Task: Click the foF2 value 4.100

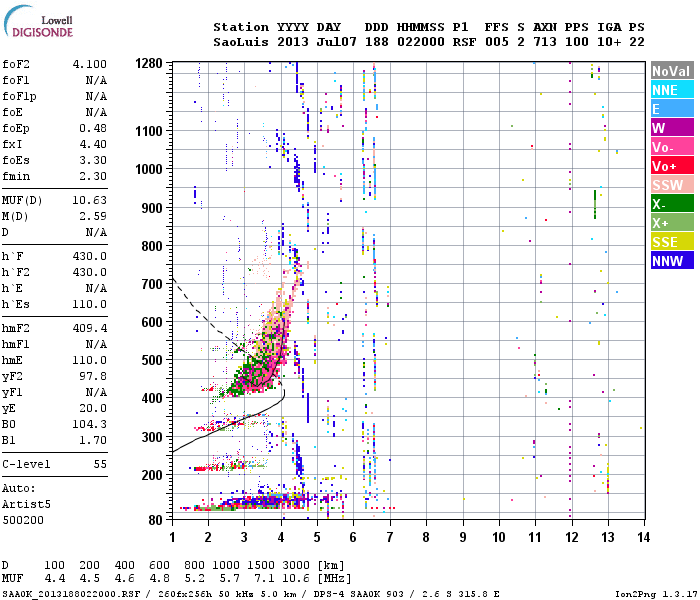Action: pyautogui.click(x=90, y=64)
